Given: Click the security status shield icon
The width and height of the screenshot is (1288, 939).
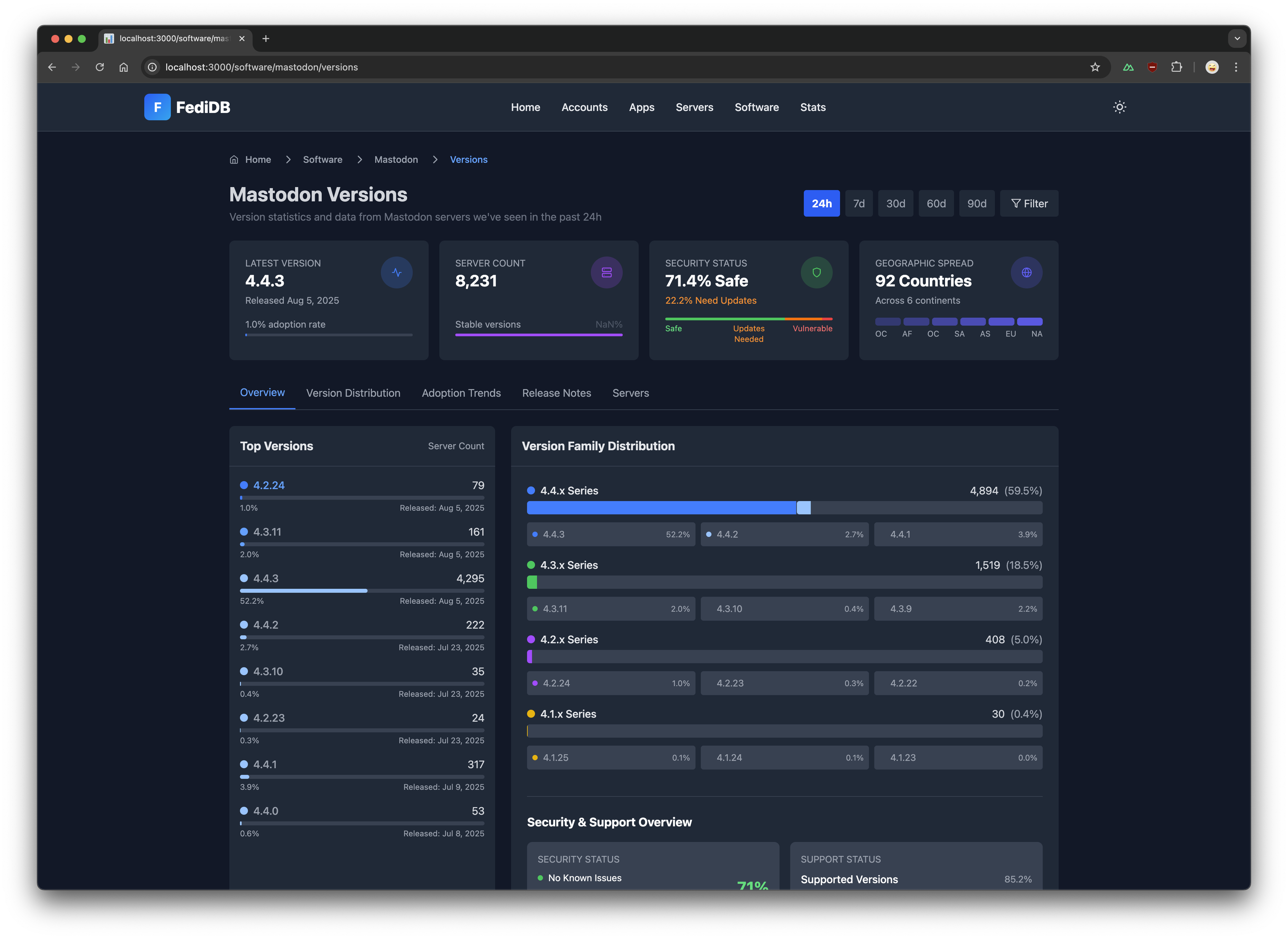Looking at the screenshot, I should [x=816, y=272].
